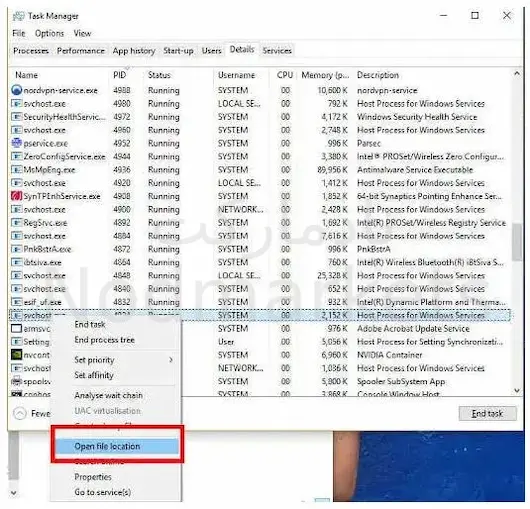The height and width of the screenshot is (509, 530).
Task: Click 'PID 4908' cell
Action: click(122, 196)
